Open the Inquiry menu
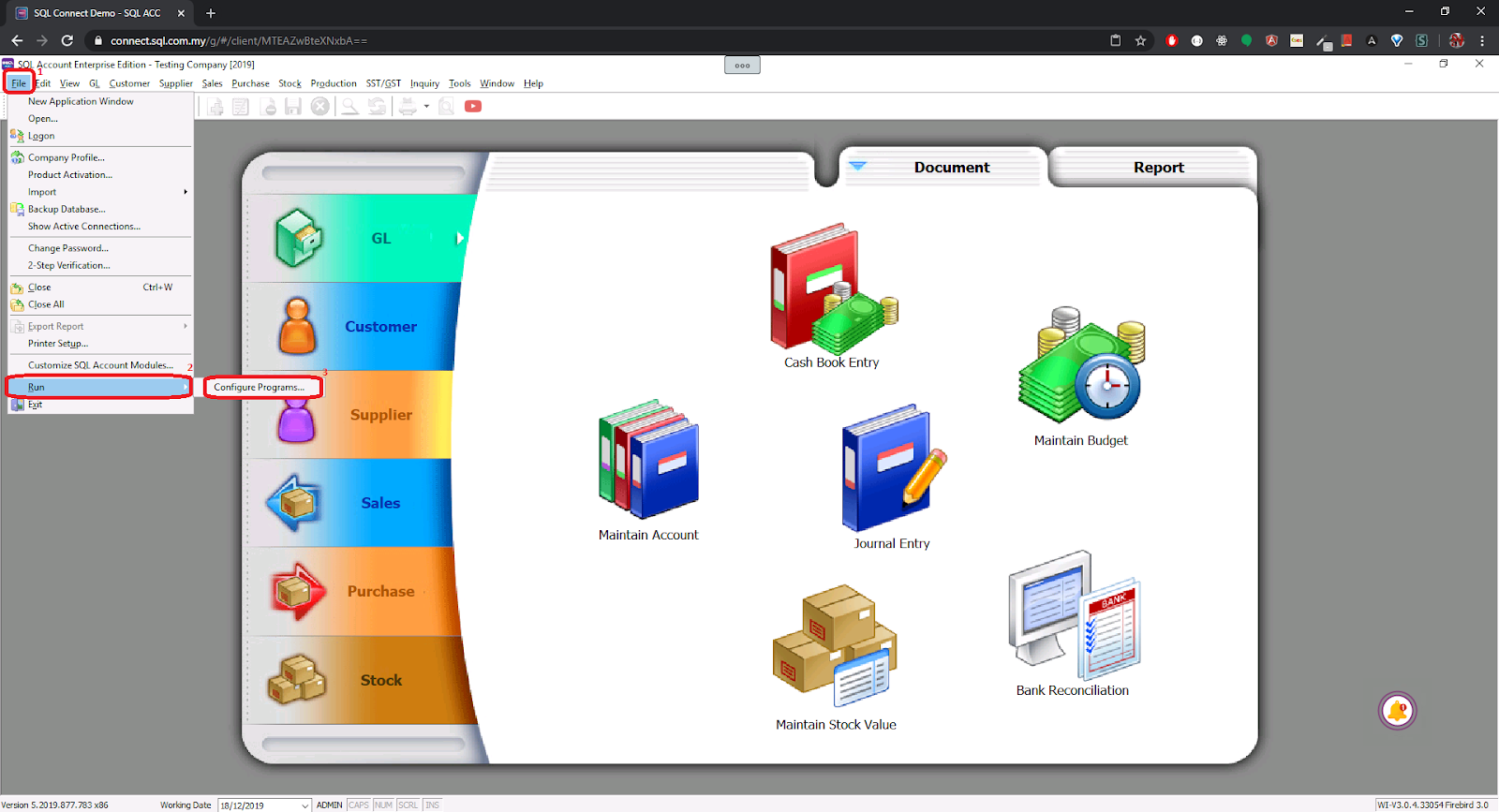 (x=424, y=83)
